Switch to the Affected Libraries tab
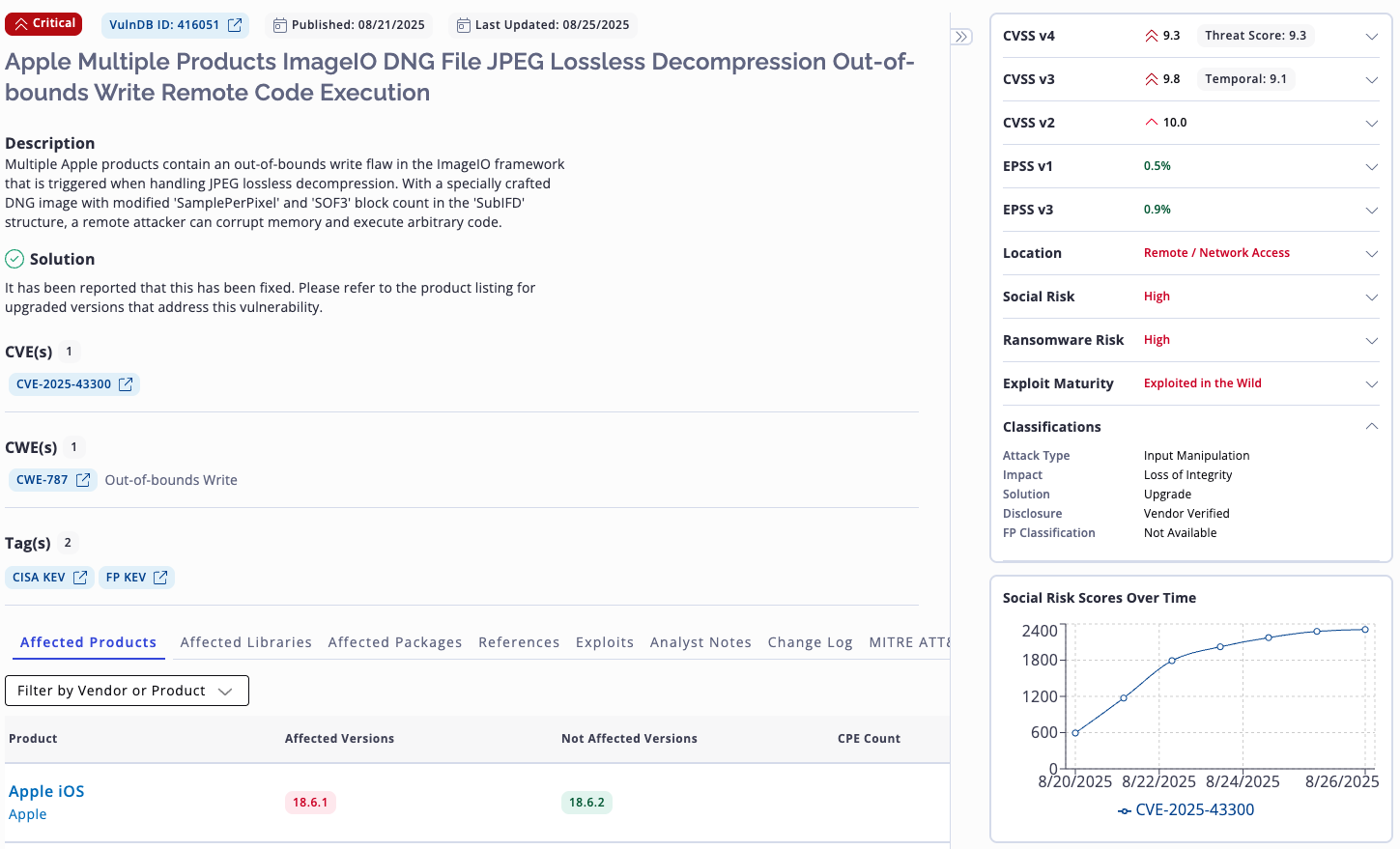Viewport: 1400px width, 849px height. tap(245, 642)
